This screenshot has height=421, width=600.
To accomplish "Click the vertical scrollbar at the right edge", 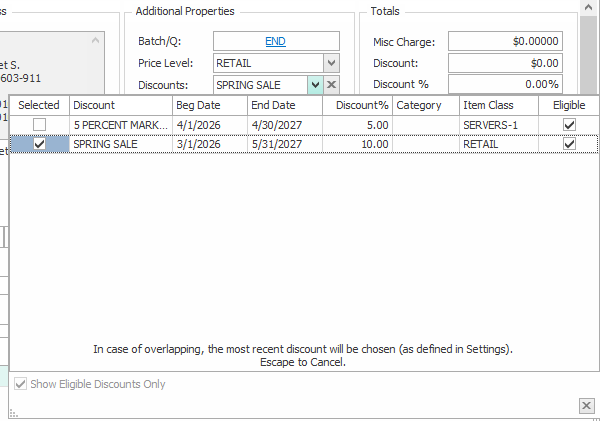I will click(588, 50).
